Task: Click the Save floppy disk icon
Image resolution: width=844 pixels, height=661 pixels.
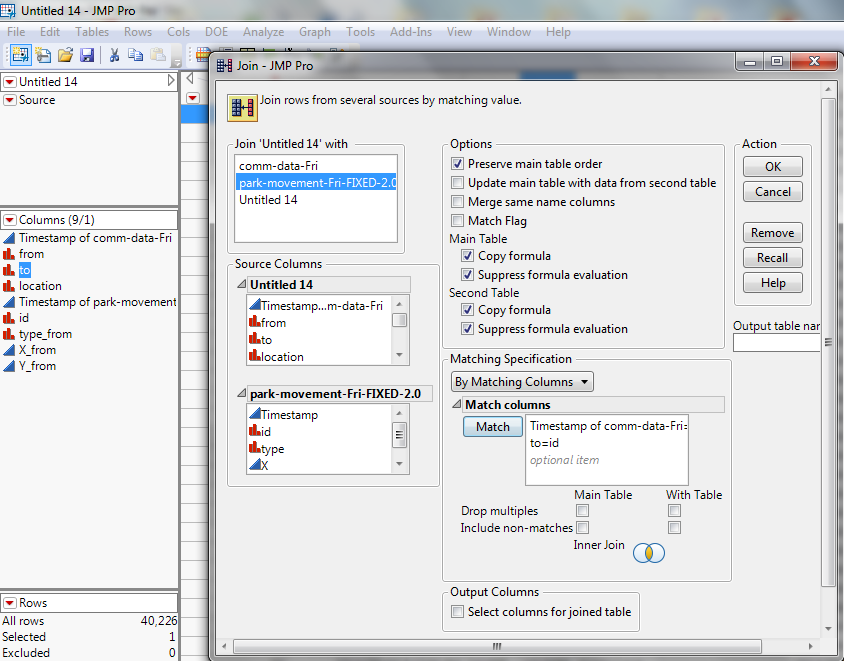Action: [x=87, y=55]
